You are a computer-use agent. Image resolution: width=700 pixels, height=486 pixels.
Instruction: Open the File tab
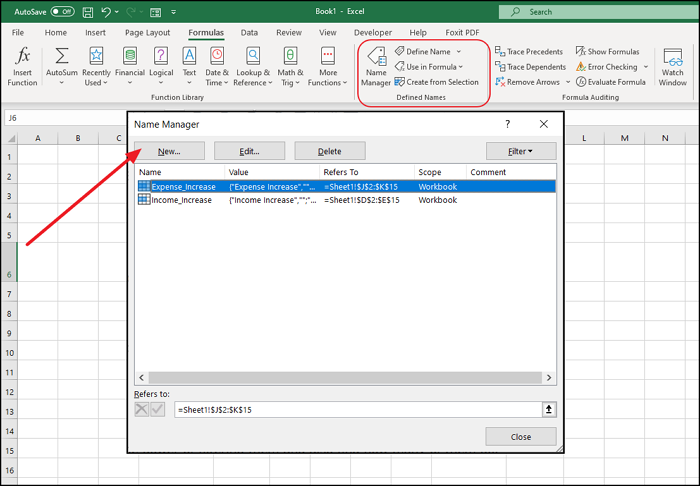point(18,33)
